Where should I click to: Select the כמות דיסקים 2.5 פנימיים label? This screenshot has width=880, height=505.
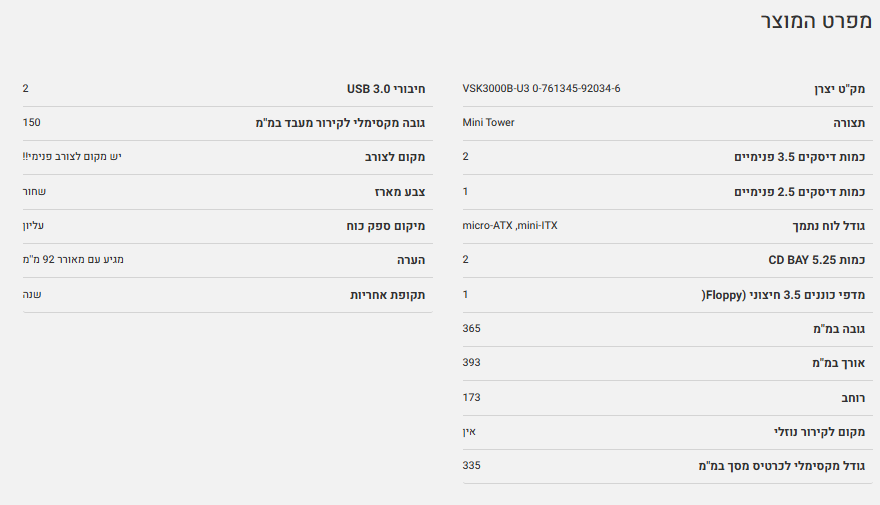(x=800, y=192)
